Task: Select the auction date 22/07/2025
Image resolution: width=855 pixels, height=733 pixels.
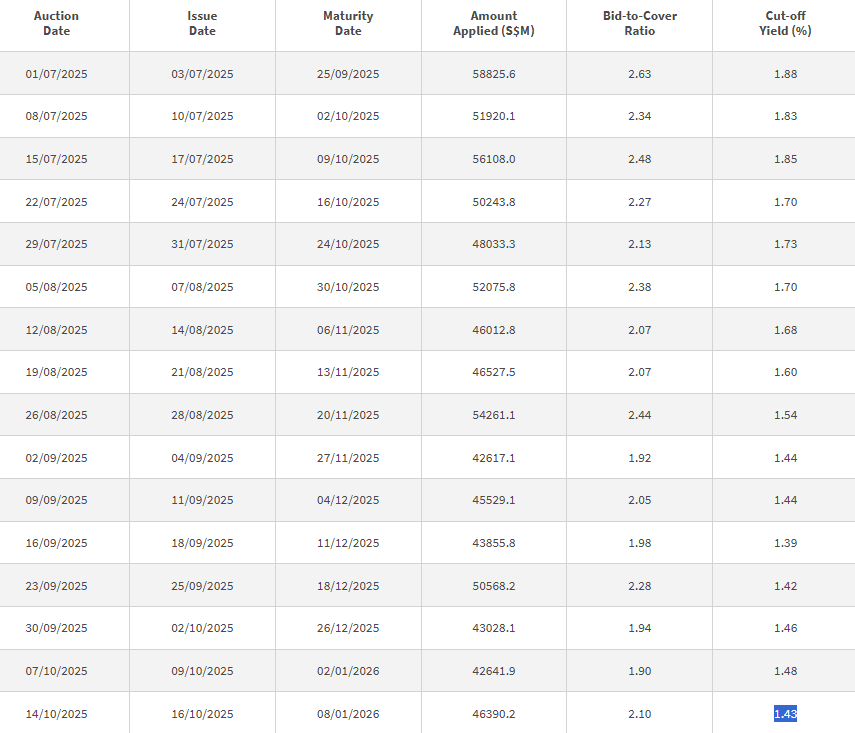Action: (56, 202)
